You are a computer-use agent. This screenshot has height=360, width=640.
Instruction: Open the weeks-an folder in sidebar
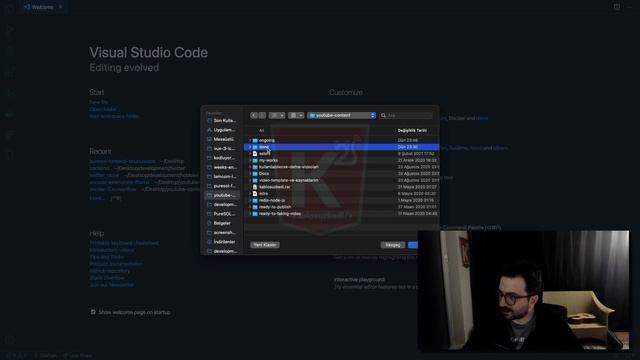coord(222,167)
